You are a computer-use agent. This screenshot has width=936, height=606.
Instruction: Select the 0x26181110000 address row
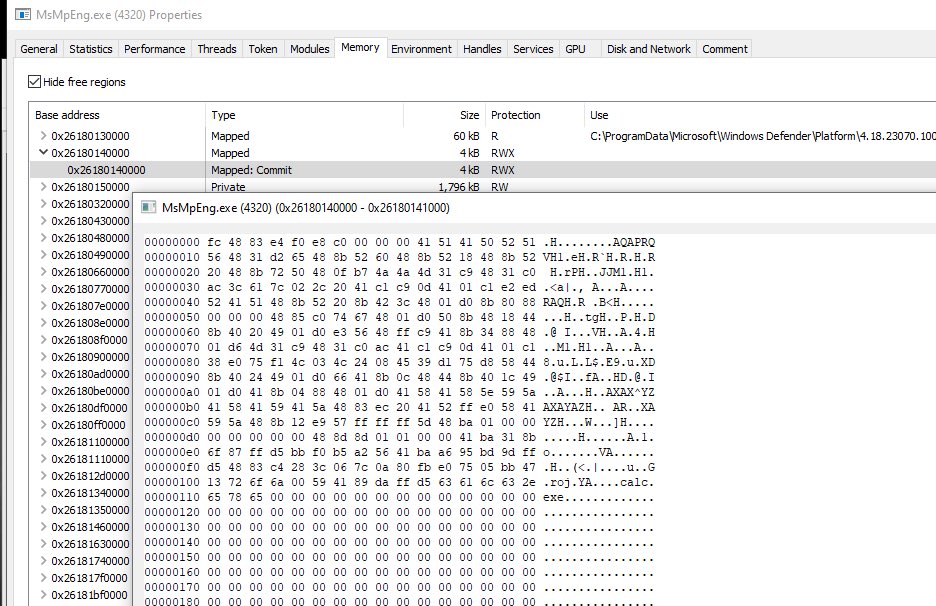pos(90,459)
